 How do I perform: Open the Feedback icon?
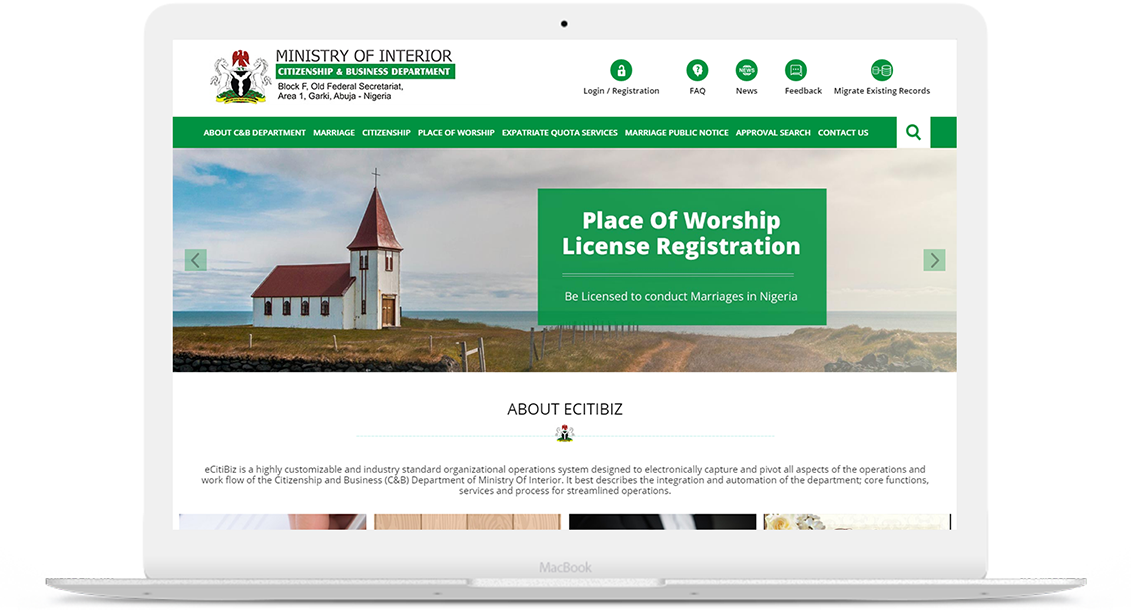pyautogui.click(x=796, y=71)
